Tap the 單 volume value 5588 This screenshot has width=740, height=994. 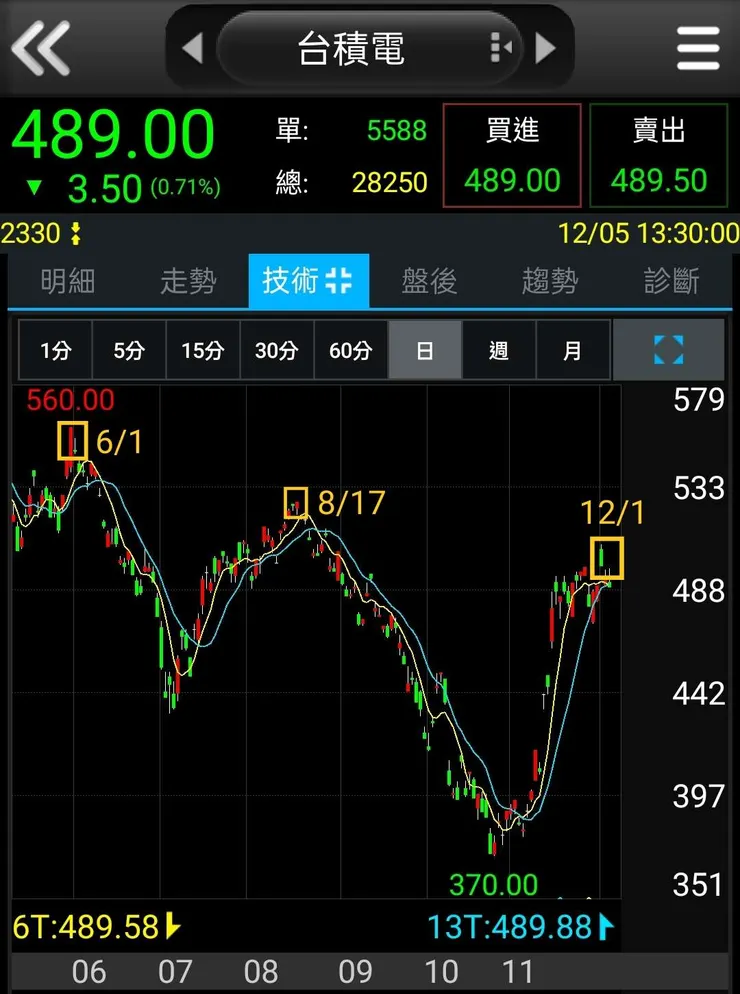397,131
